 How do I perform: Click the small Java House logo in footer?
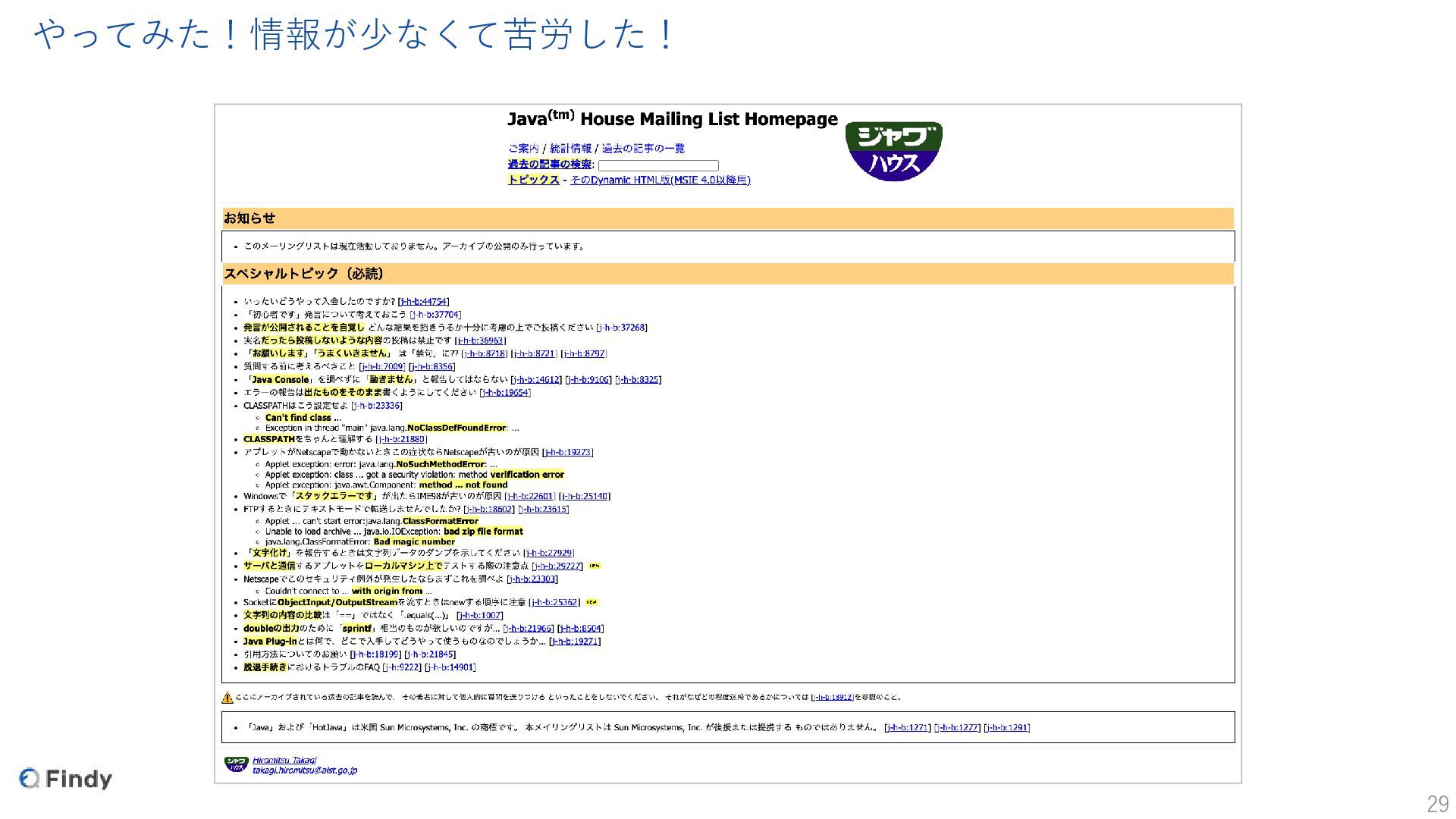[236, 764]
